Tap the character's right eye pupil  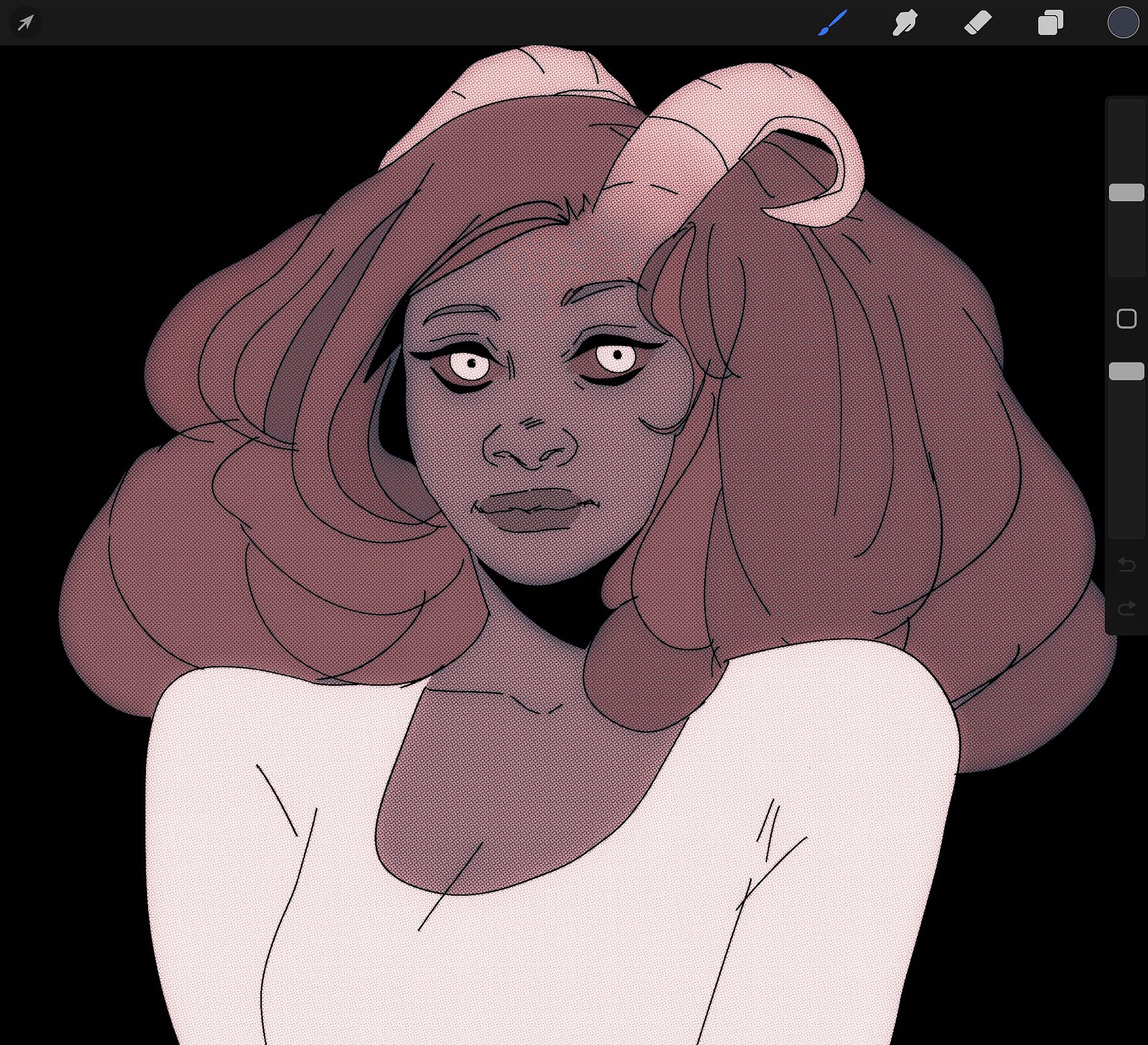(x=618, y=354)
